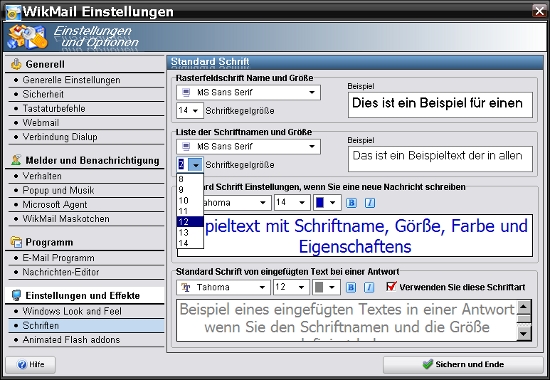Toggle bold for new message font
The height and width of the screenshot is (380, 550).
(x=351, y=203)
